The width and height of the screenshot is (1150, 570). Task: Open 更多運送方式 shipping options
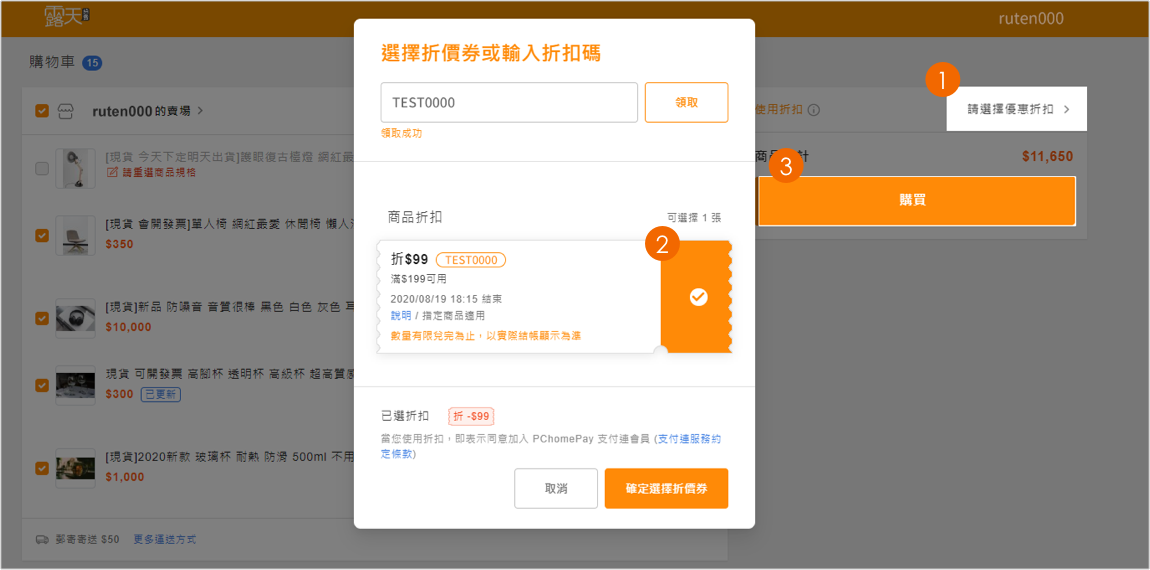[x=164, y=539]
